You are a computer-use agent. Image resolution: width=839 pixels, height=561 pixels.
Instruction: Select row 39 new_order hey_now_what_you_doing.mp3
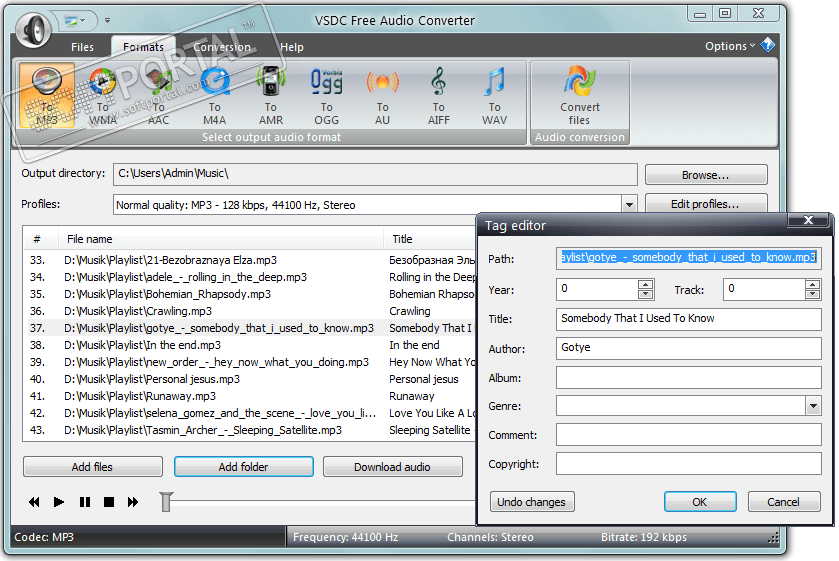(251, 362)
